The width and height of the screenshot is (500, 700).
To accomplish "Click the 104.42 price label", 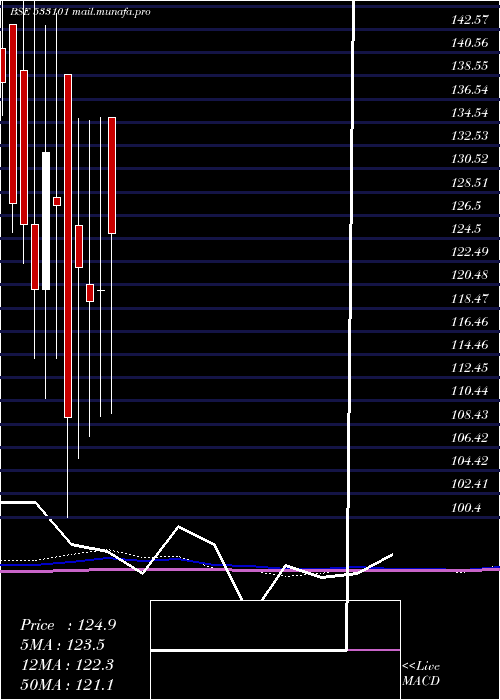I will (469, 461).
